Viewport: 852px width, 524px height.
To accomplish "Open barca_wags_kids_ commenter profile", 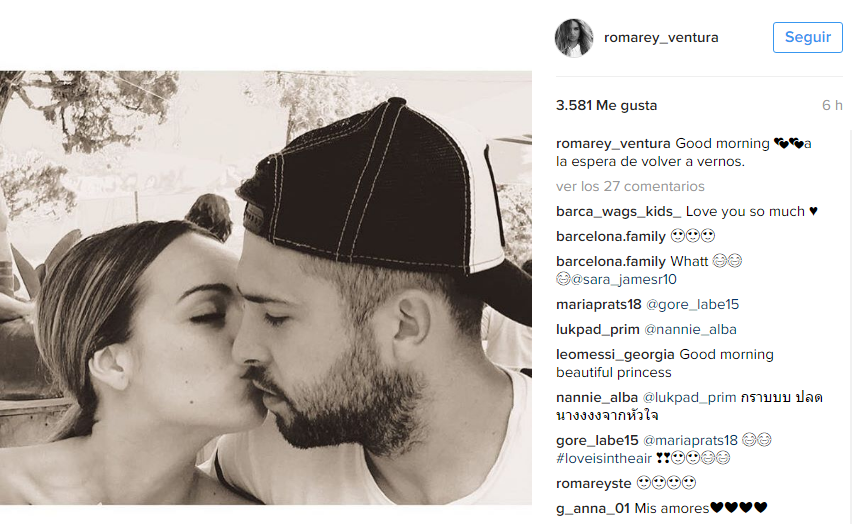I will click(618, 211).
